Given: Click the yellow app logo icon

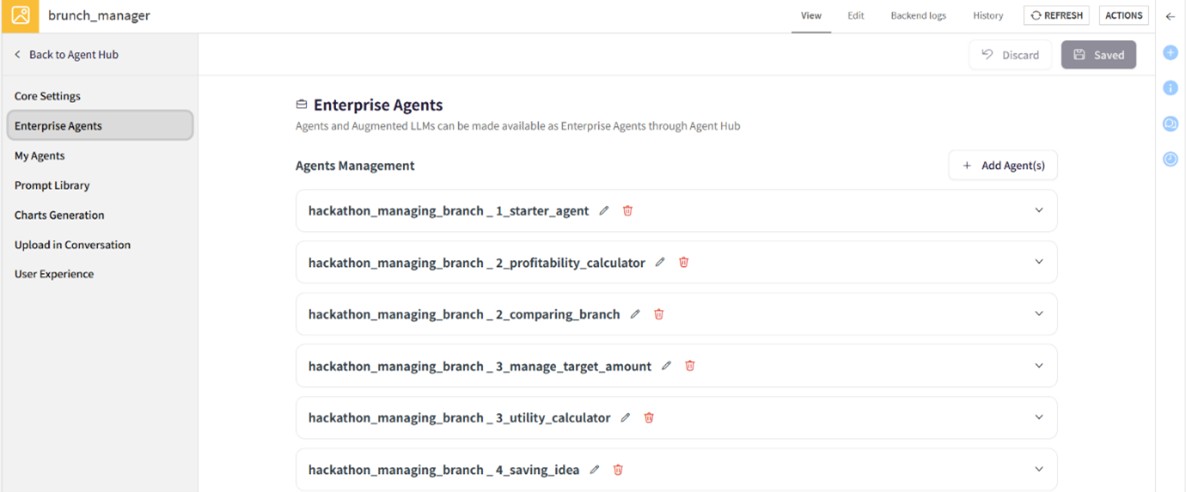Looking at the screenshot, I should [x=20, y=16].
